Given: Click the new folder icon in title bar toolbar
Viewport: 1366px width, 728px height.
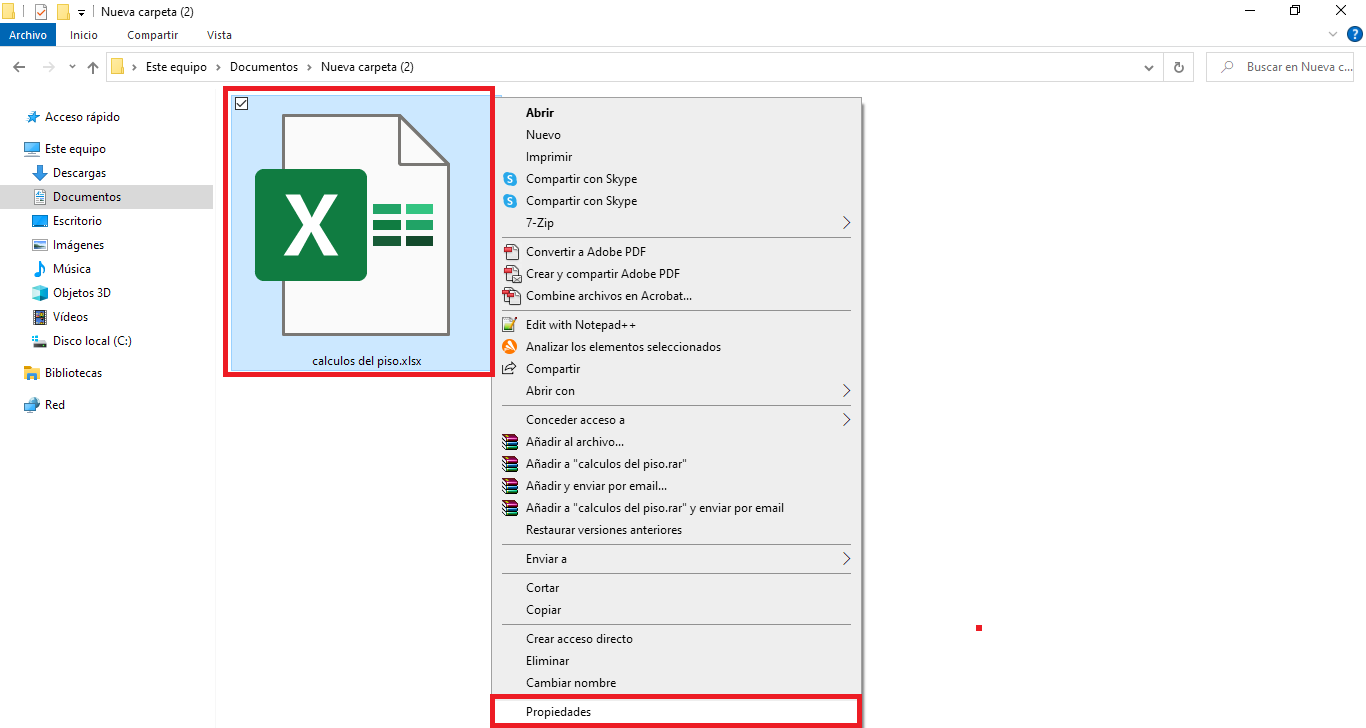Looking at the screenshot, I should (x=63, y=12).
